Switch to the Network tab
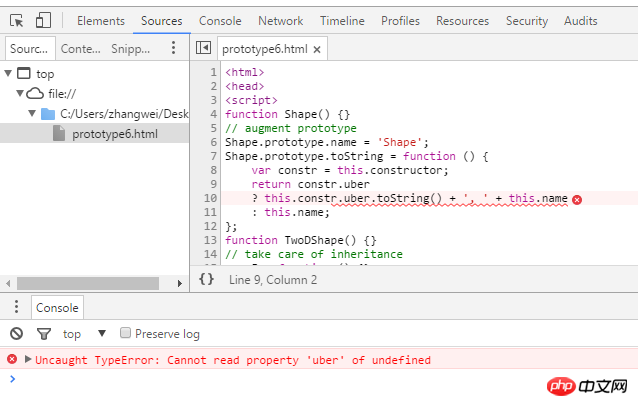This screenshot has height=406, width=638. tap(280, 20)
